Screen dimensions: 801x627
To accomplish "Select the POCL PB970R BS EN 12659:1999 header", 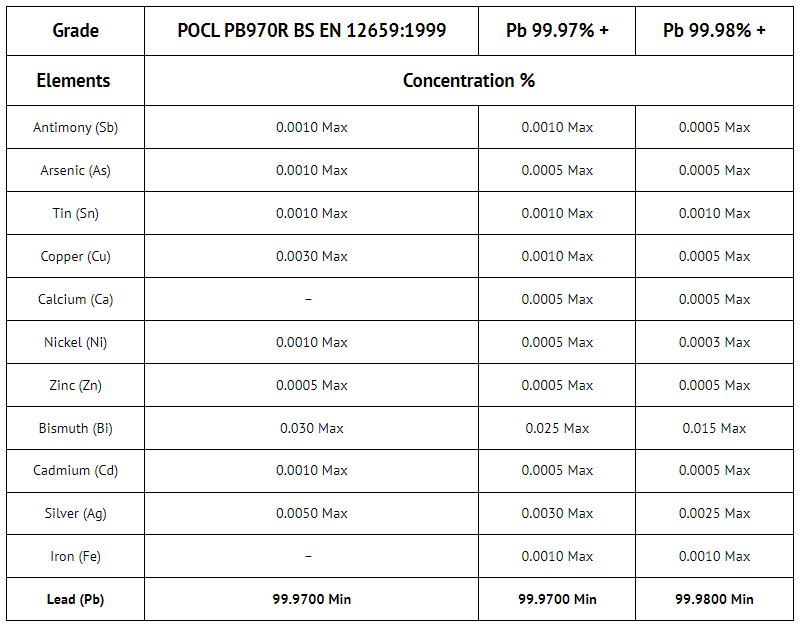I will click(x=311, y=30).
